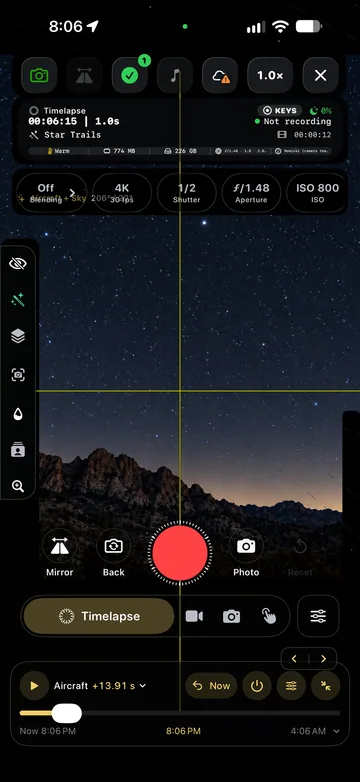The image size is (360, 782).
Task: Open the ƒ/1.48 Aperture setting
Action: coord(251,193)
